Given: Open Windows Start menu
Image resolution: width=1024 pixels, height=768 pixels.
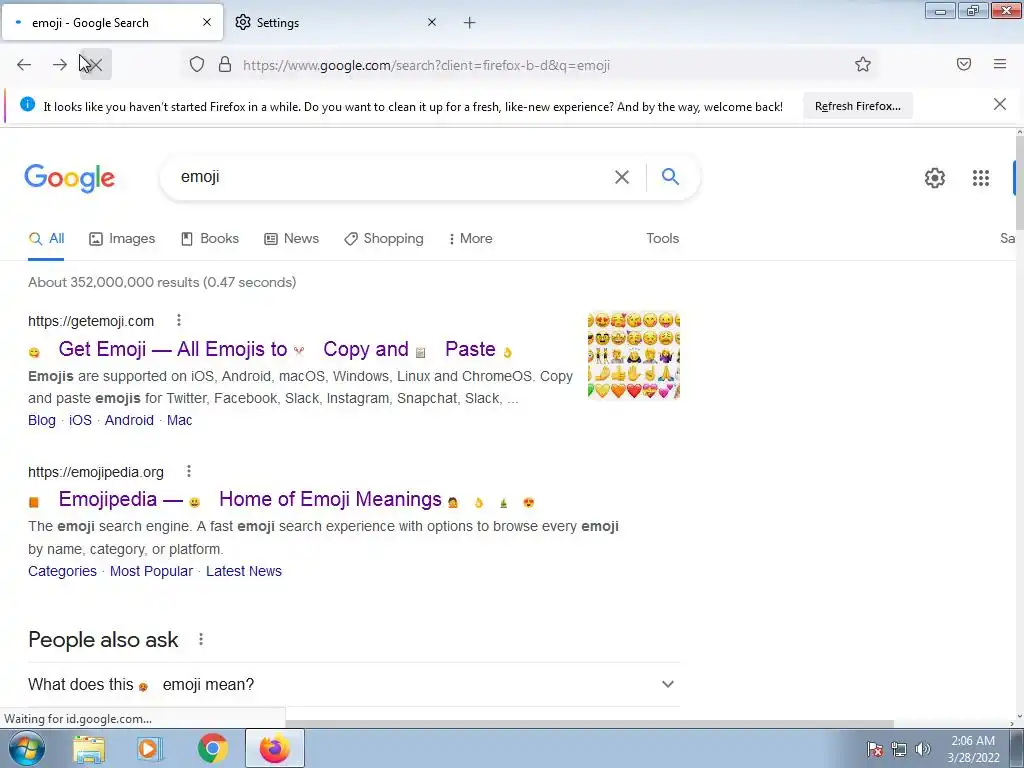Looking at the screenshot, I should (27, 748).
